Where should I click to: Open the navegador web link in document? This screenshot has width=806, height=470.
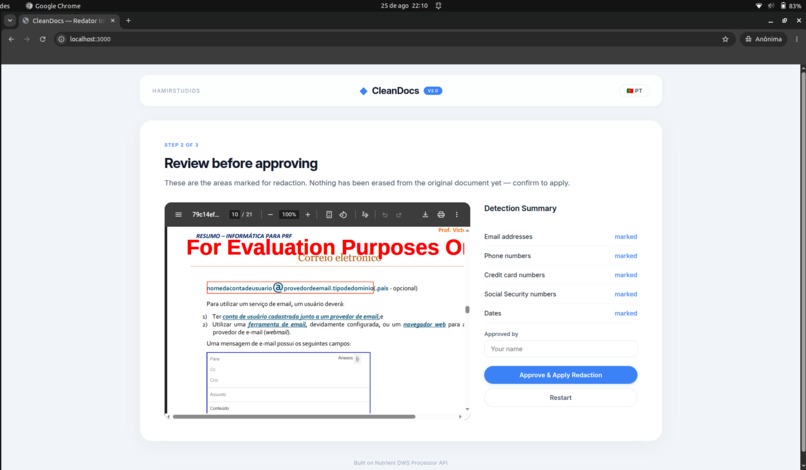point(424,324)
